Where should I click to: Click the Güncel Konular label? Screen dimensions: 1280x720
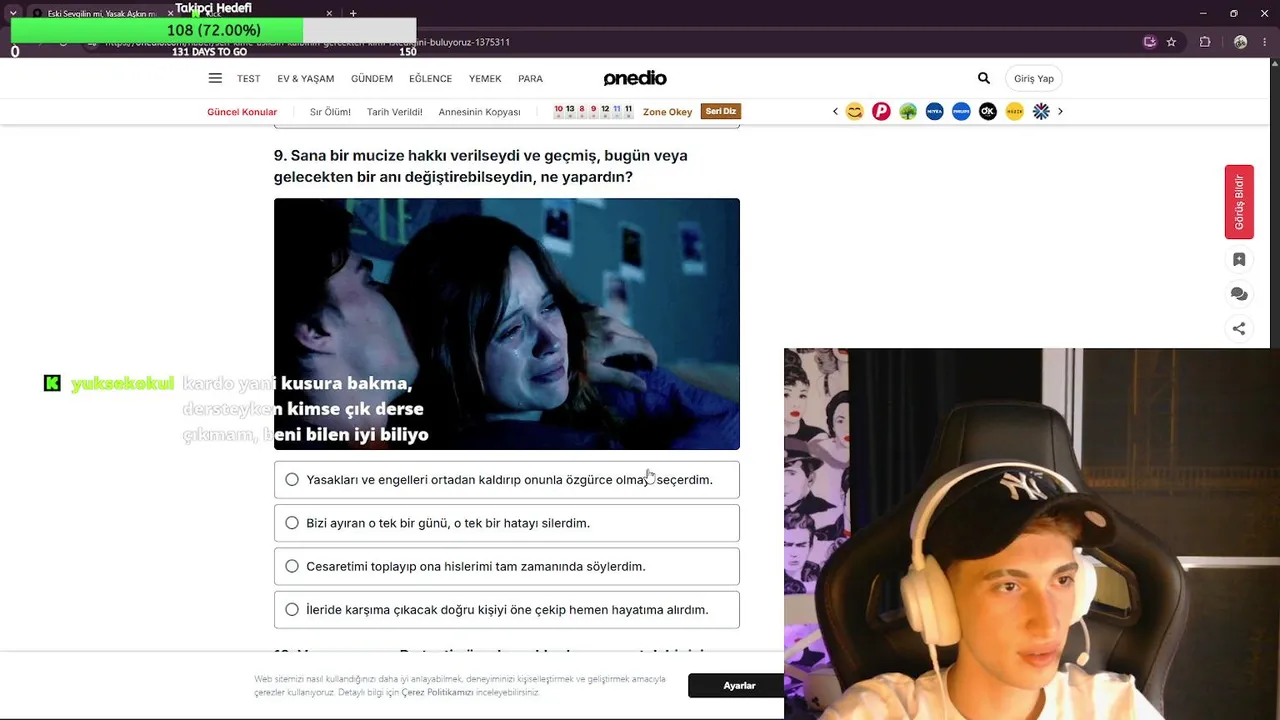242,112
